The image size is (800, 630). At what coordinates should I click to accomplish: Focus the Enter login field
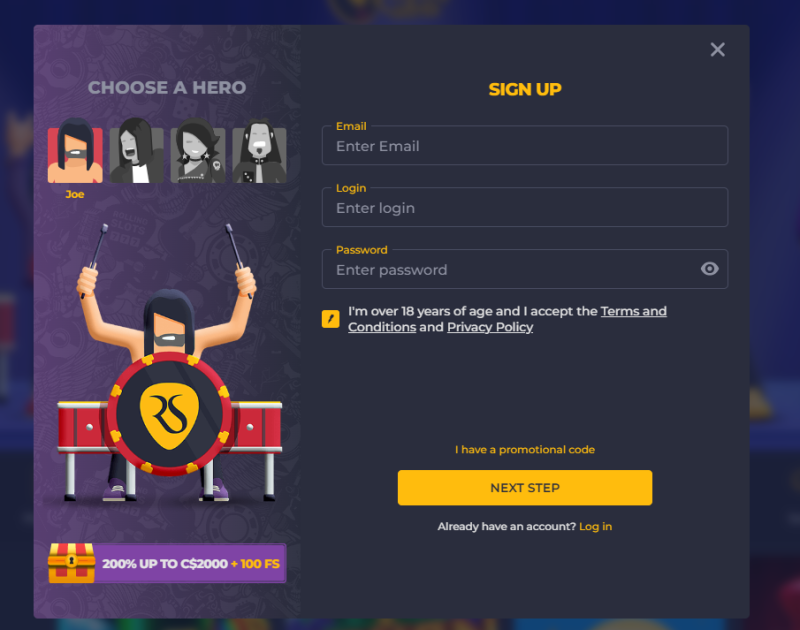click(525, 207)
